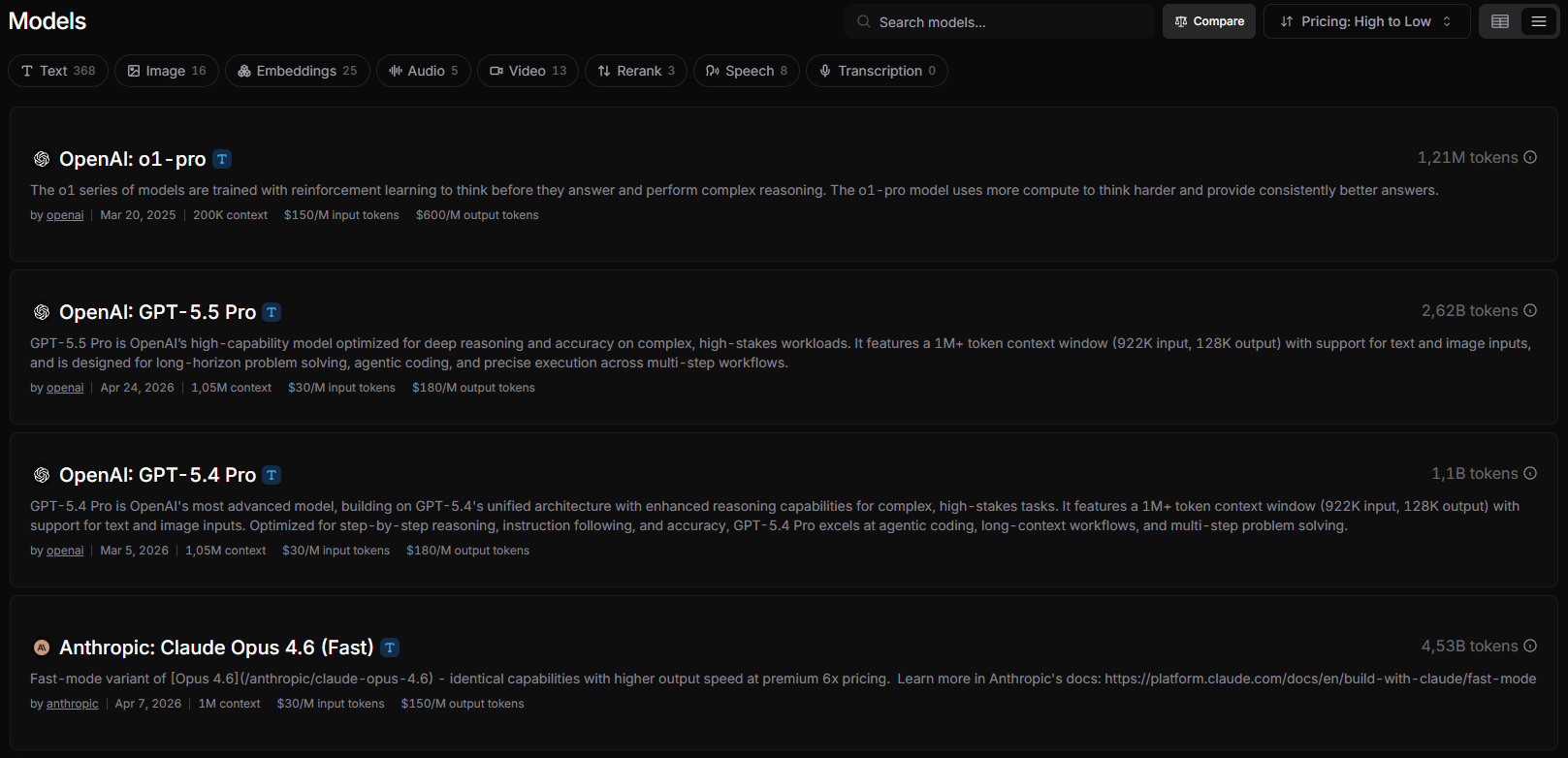
Task: Open the OpenAI: GPT-5.4 Pro model page
Action: [x=157, y=475]
